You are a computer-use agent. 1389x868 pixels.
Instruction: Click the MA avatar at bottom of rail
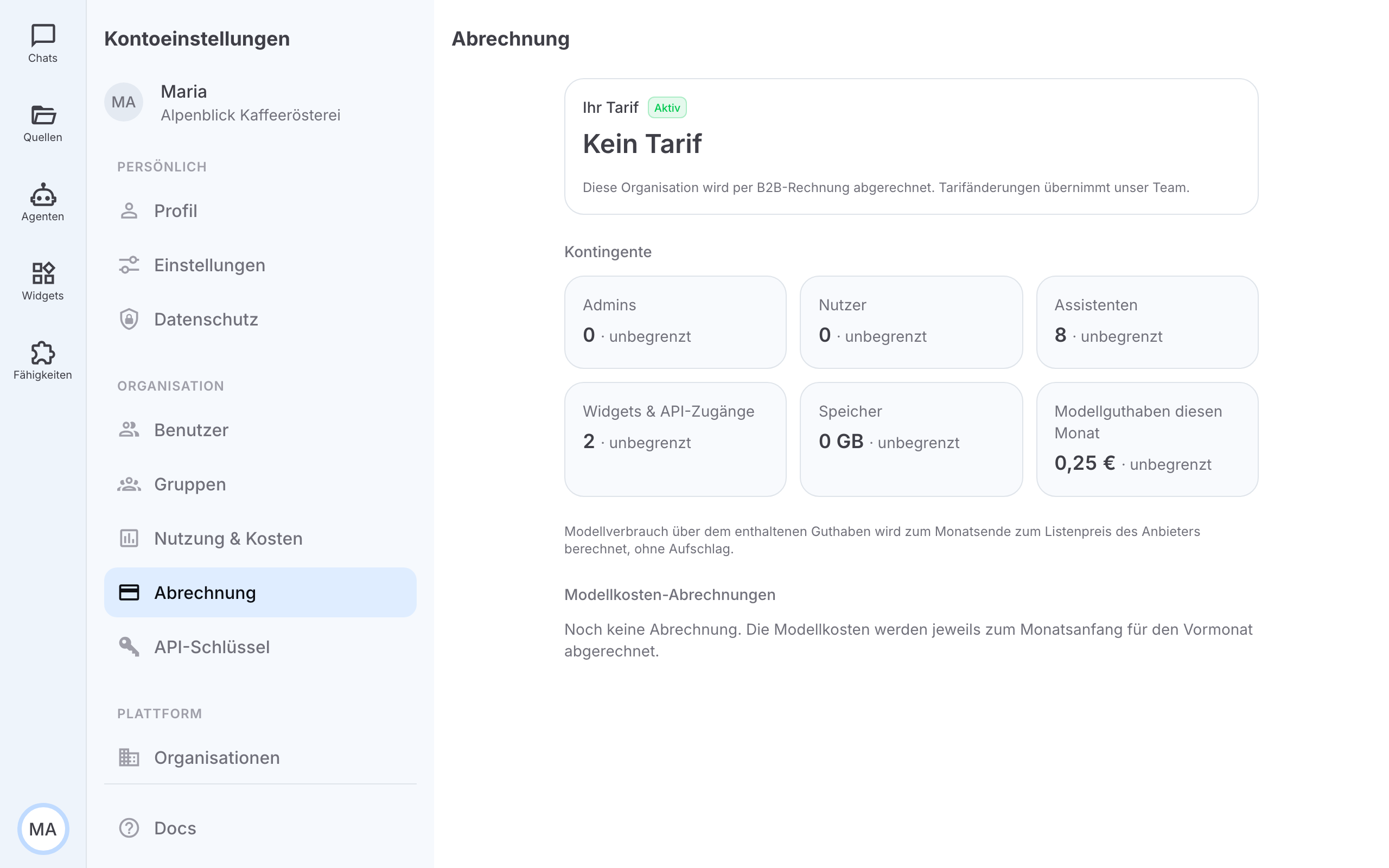pos(43,829)
